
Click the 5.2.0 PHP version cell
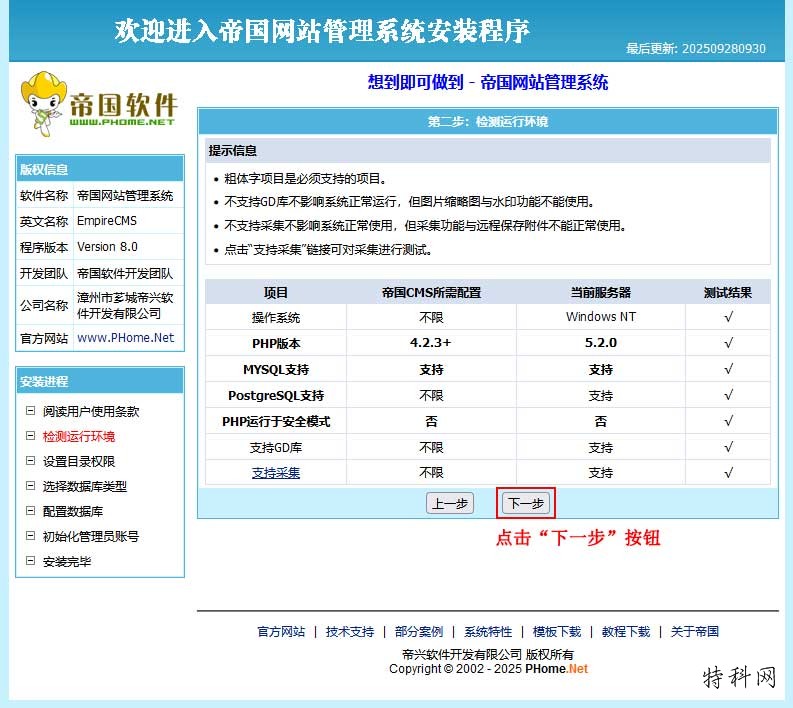(601, 343)
